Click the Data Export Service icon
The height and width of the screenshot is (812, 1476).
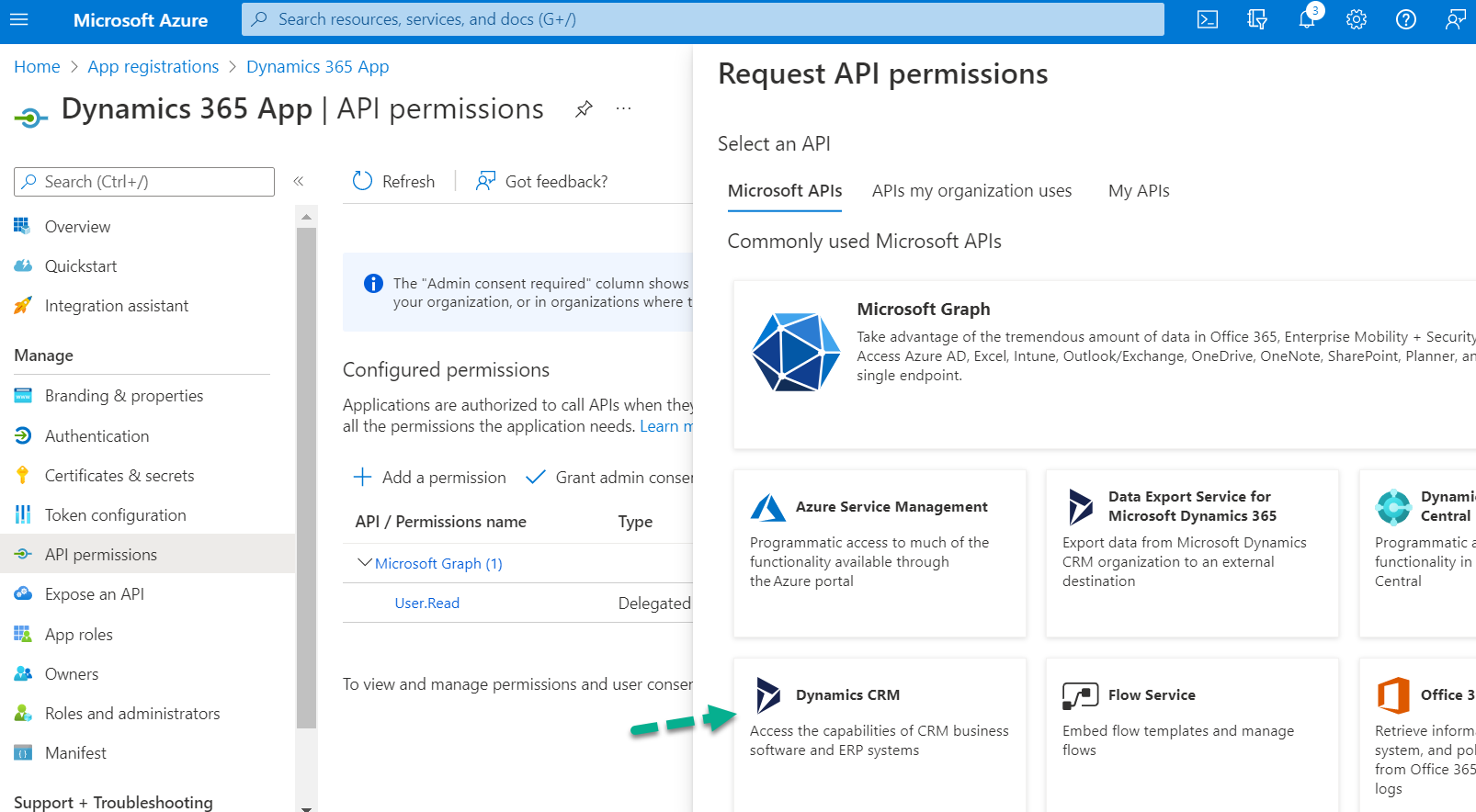point(1081,507)
